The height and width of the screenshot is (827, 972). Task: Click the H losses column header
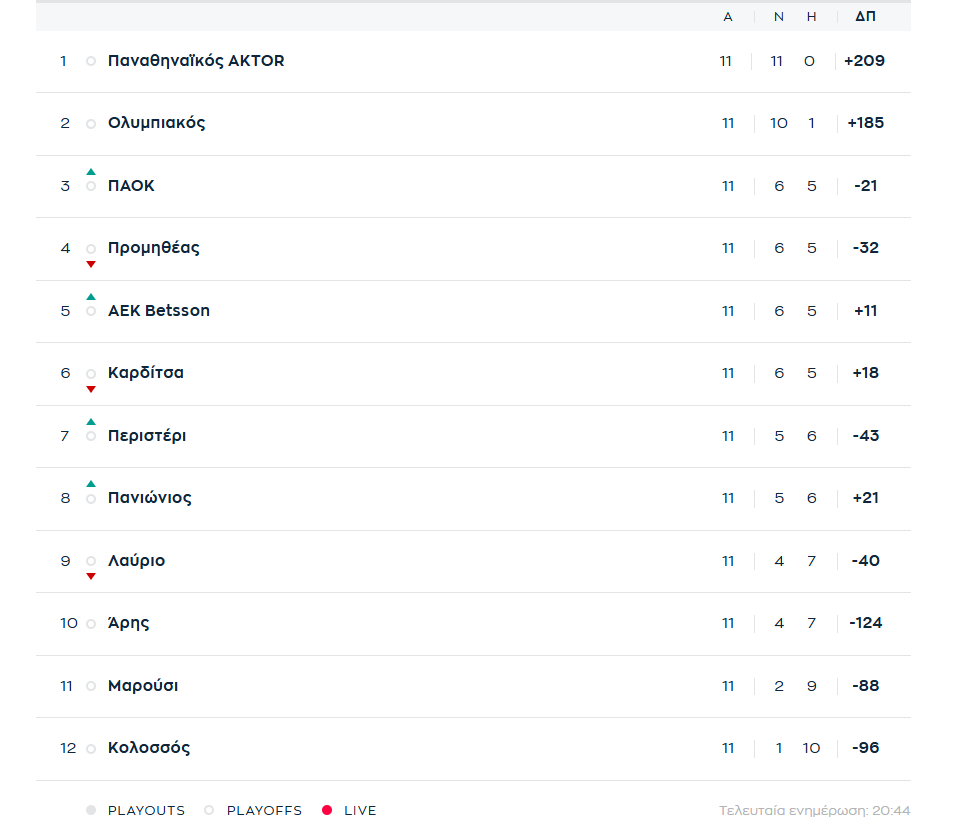click(811, 17)
